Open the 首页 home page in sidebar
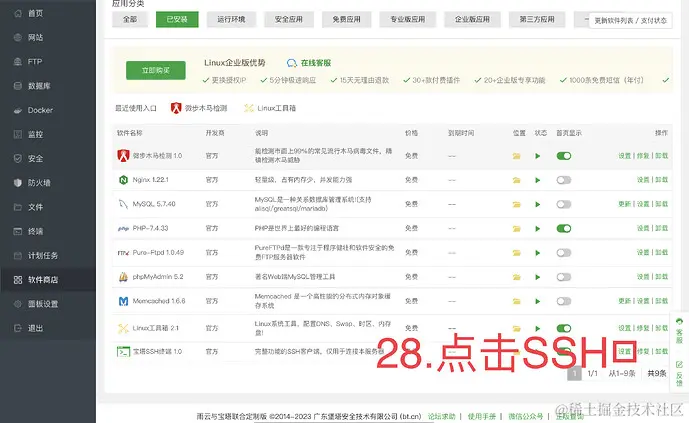 pyautogui.click(x=35, y=13)
